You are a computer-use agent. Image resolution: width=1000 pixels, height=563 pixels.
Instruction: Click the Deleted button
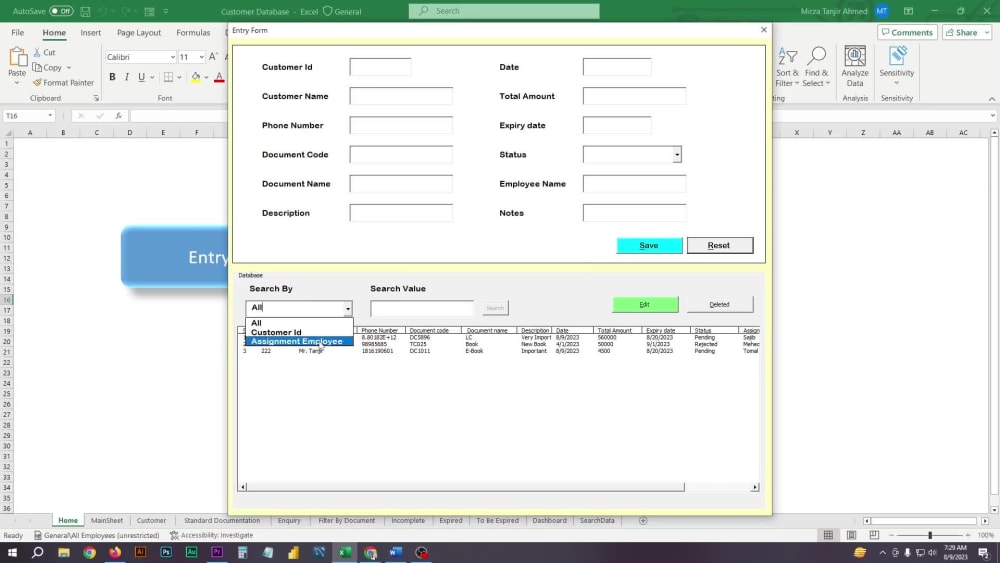719,305
